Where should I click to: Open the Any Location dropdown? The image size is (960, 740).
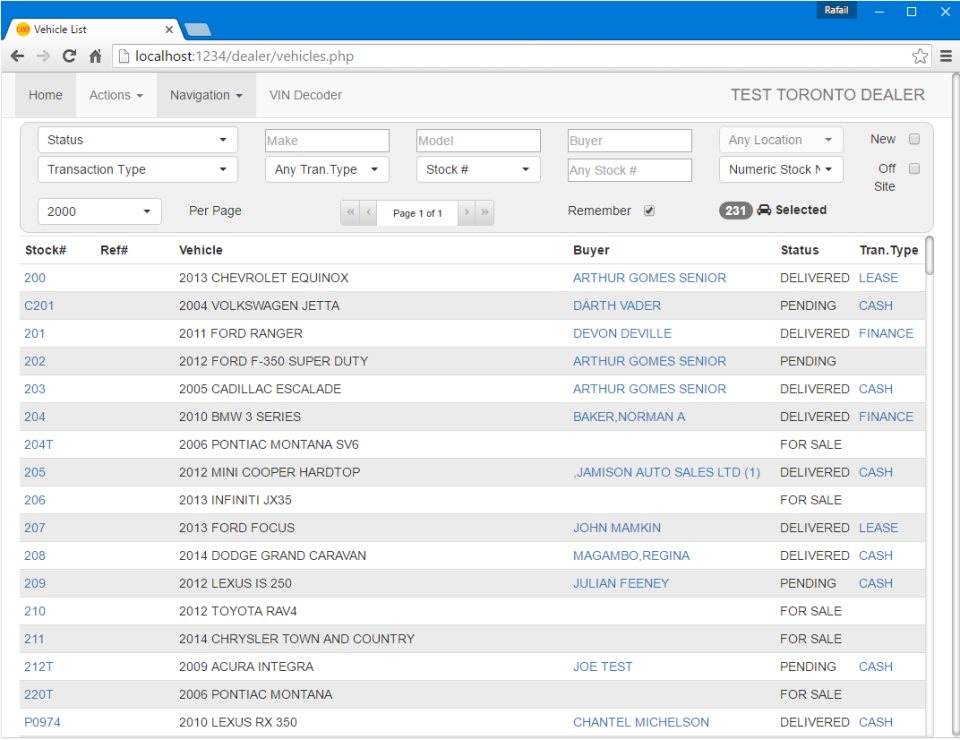pos(780,140)
